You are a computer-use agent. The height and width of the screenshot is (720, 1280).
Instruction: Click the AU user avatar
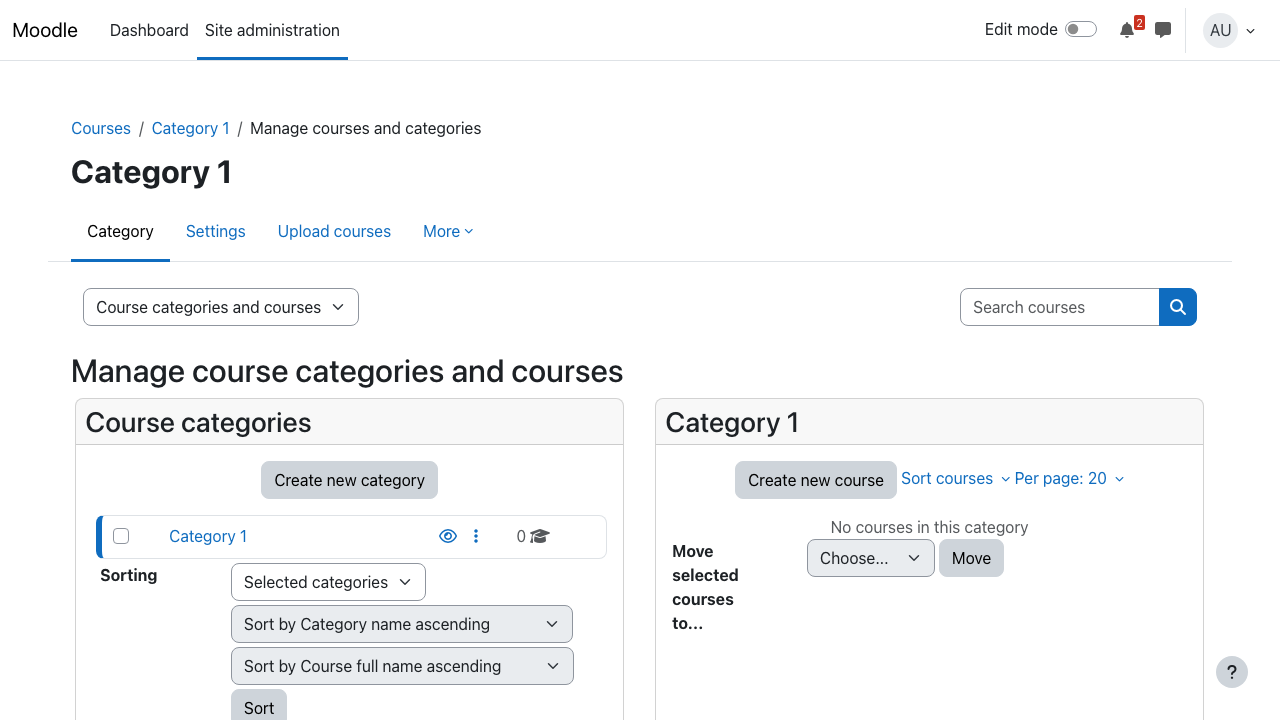[x=1220, y=30]
